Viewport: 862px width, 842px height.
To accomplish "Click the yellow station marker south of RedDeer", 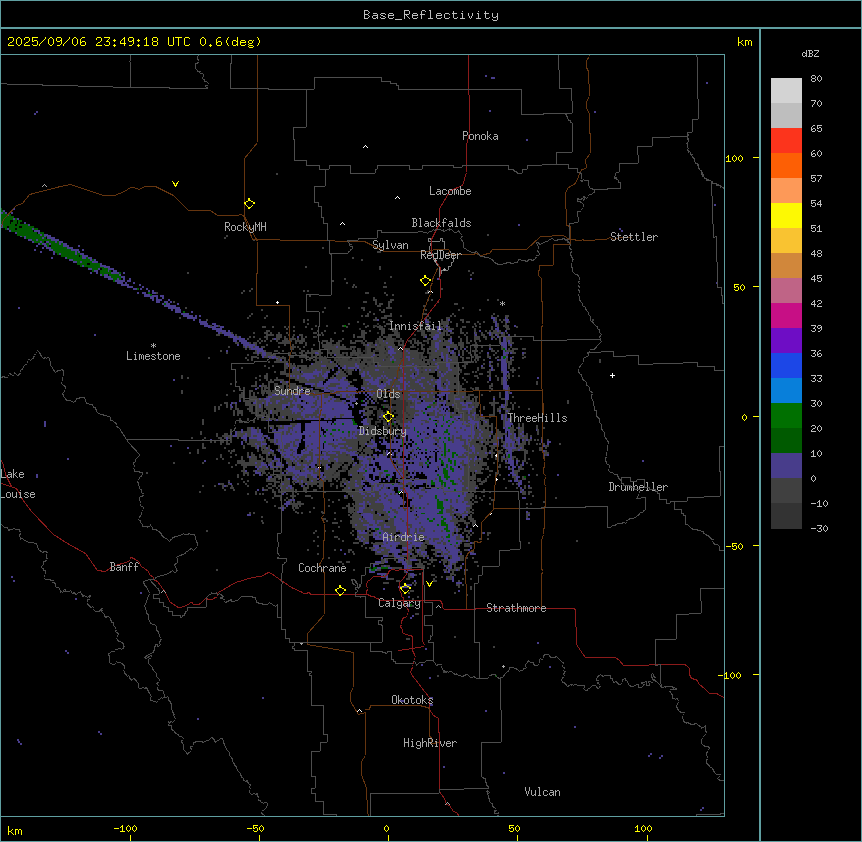I will (425, 281).
